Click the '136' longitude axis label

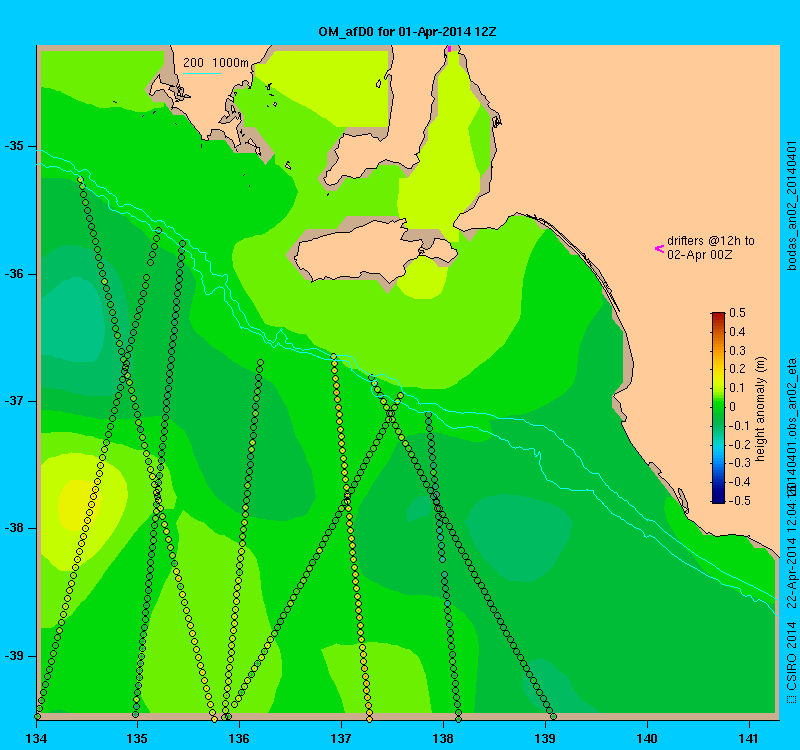[x=239, y=739]
